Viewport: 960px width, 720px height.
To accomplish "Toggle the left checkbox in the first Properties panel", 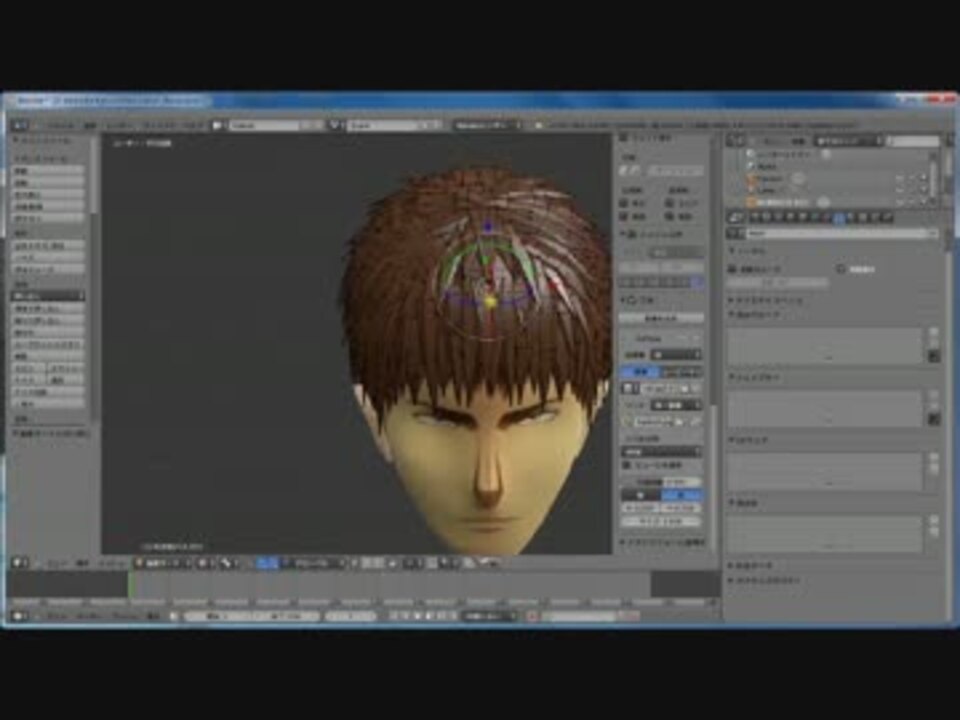I will 732,269.
